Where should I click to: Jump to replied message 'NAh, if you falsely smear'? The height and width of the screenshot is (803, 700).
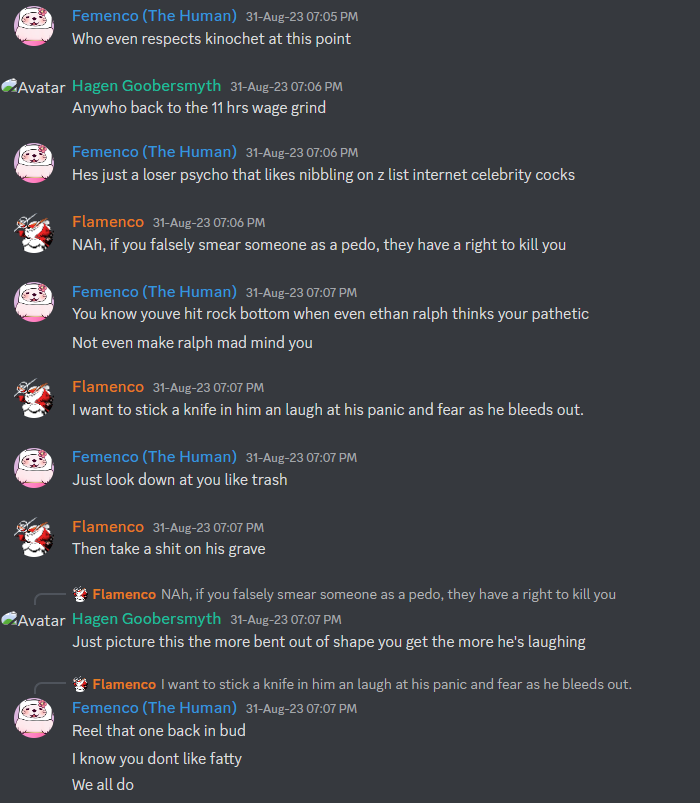click(x=388, y=594)
